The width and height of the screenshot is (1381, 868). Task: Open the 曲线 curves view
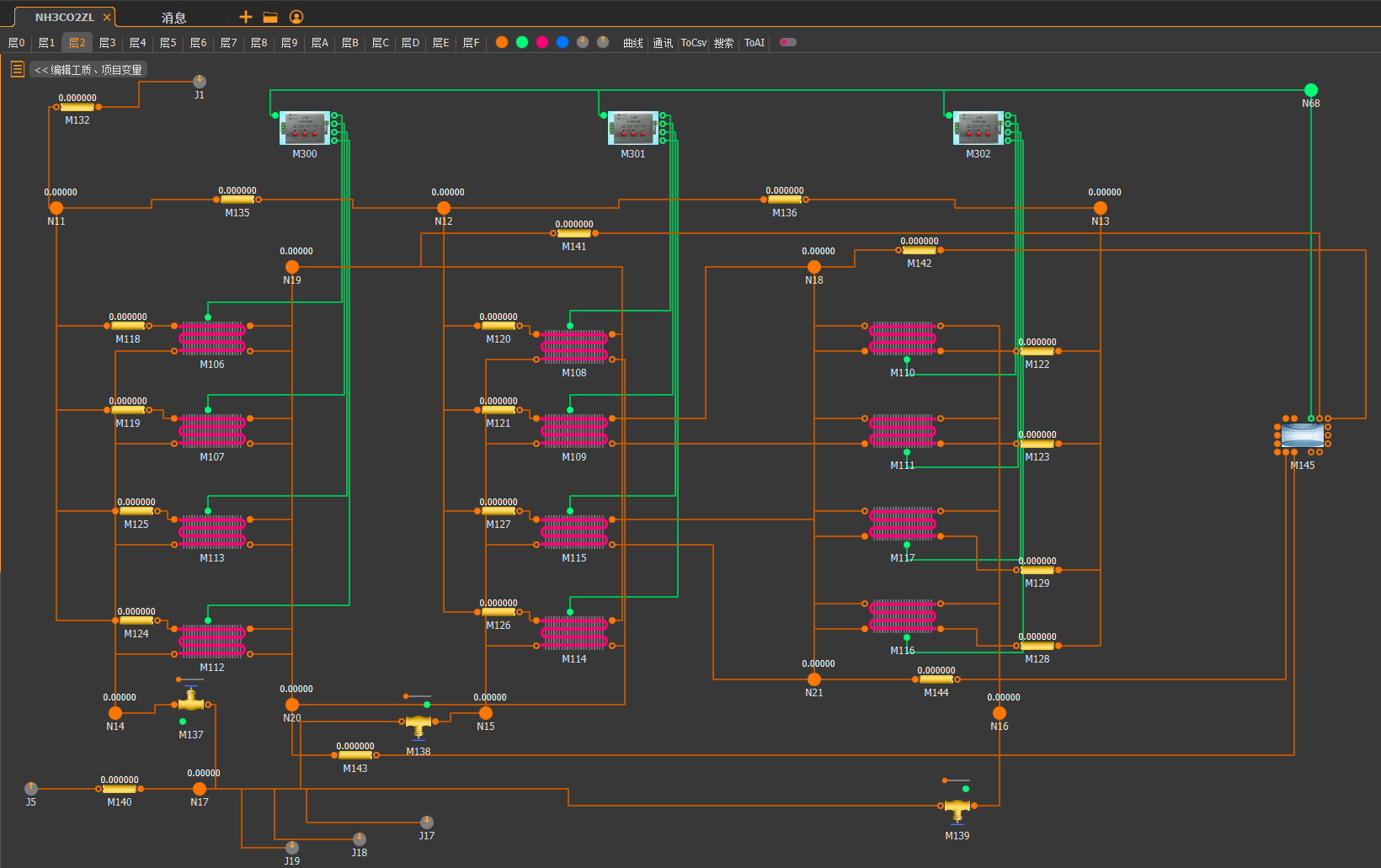pyautogui.click(x=633, y=43)
